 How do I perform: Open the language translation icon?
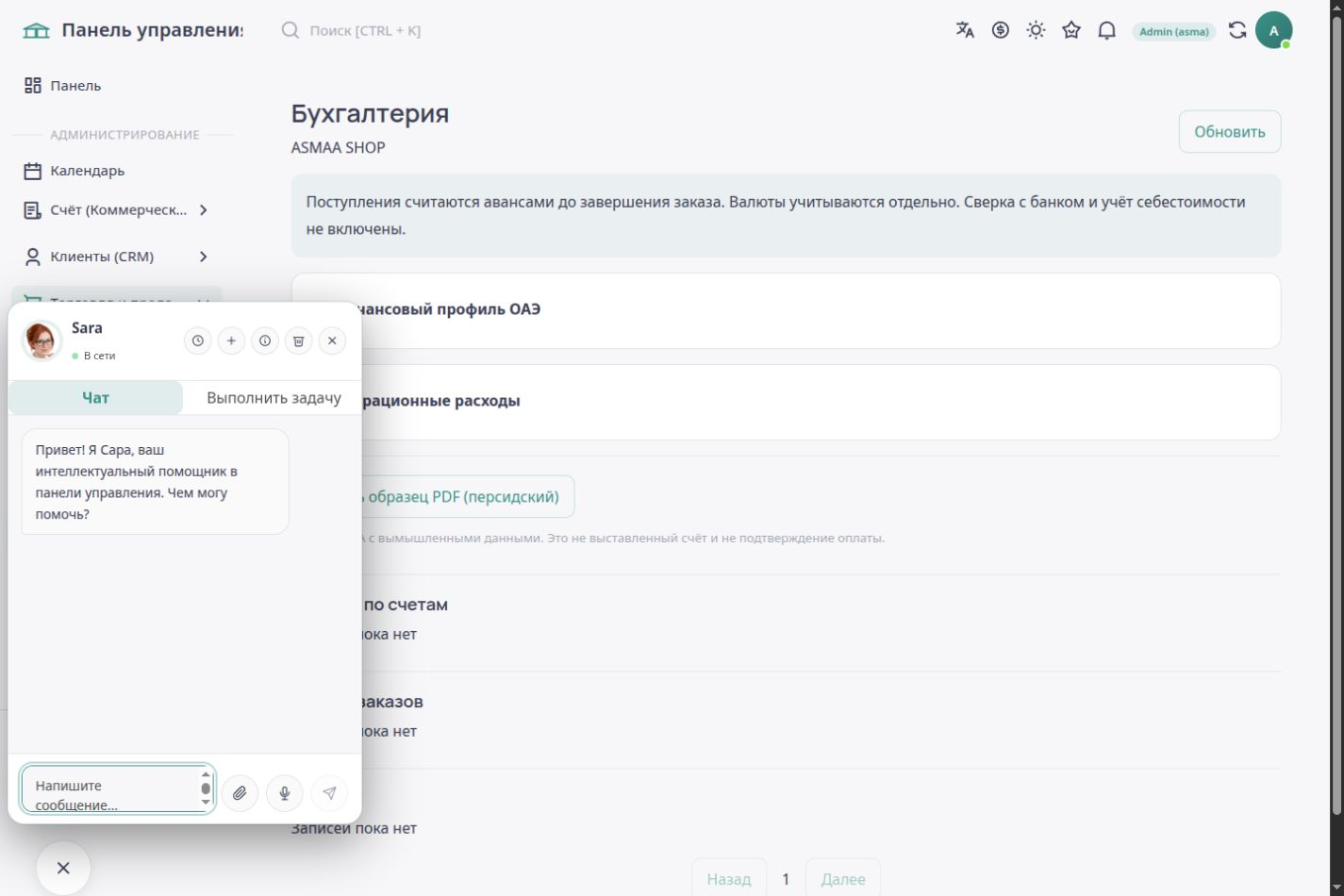(965, 30)
